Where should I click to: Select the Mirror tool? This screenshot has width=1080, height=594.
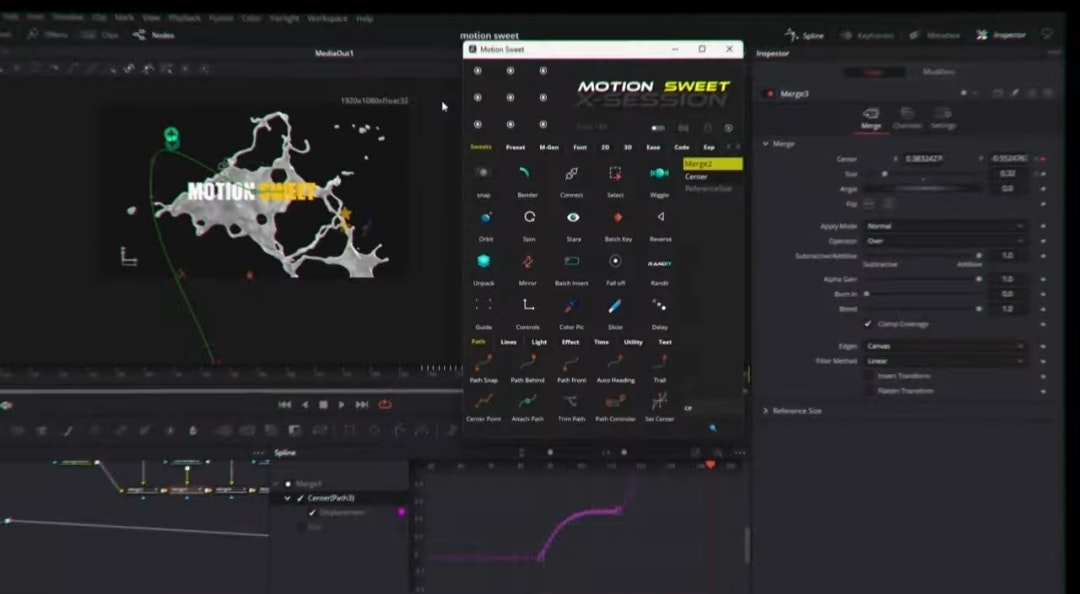coord(528,261)
